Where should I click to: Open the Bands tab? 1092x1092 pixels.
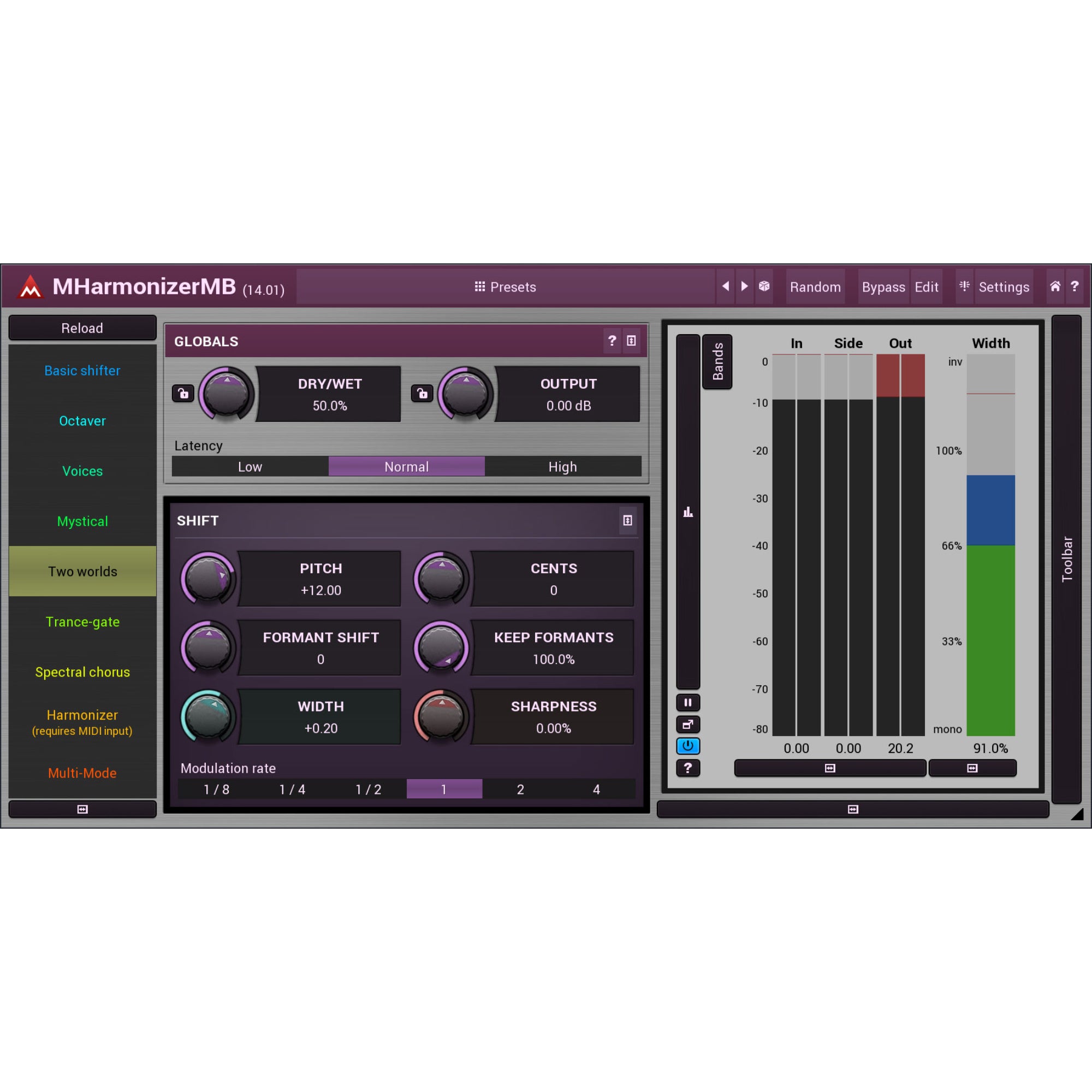click(717, 362)
